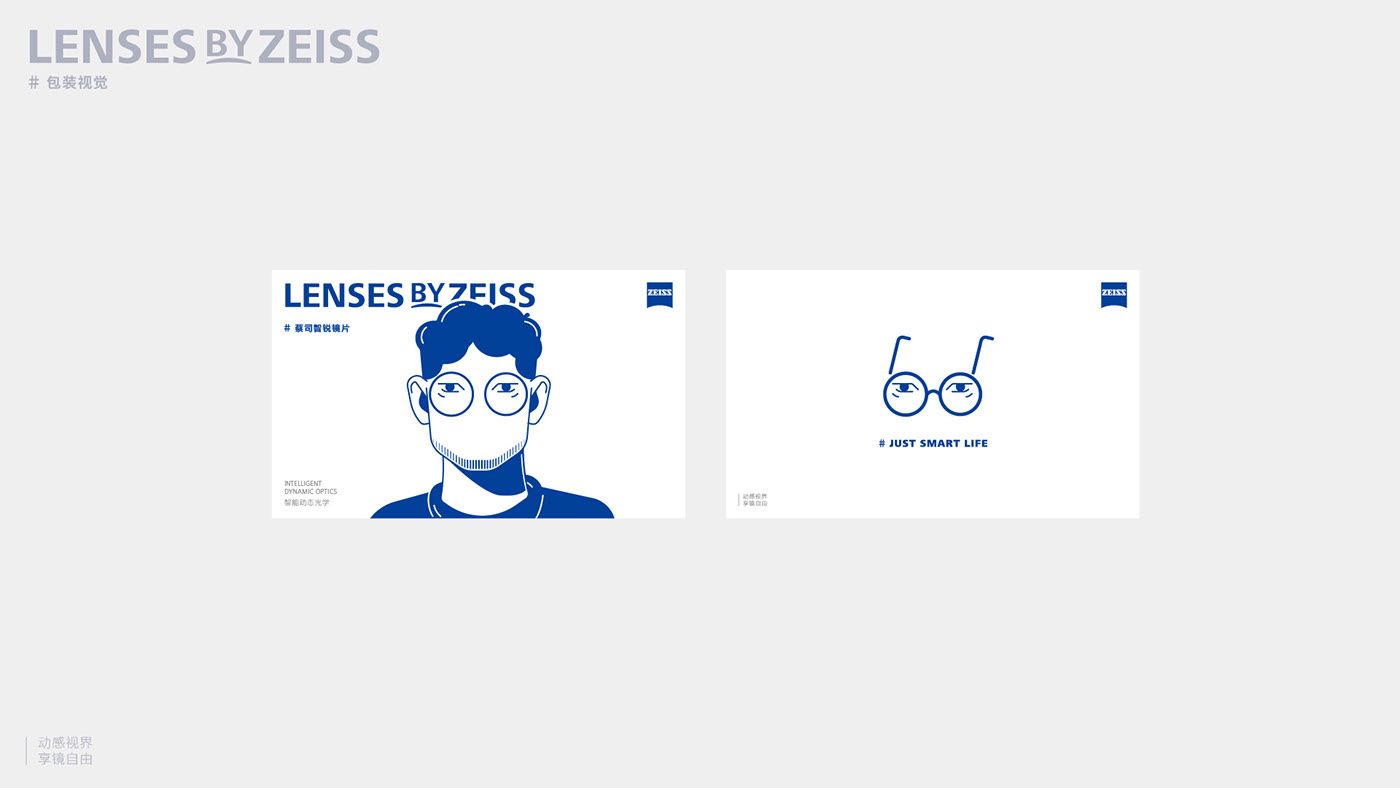Click the left temple arm of standalone glasses
This screenshot has width=1400, height=788.
[899, 353]
